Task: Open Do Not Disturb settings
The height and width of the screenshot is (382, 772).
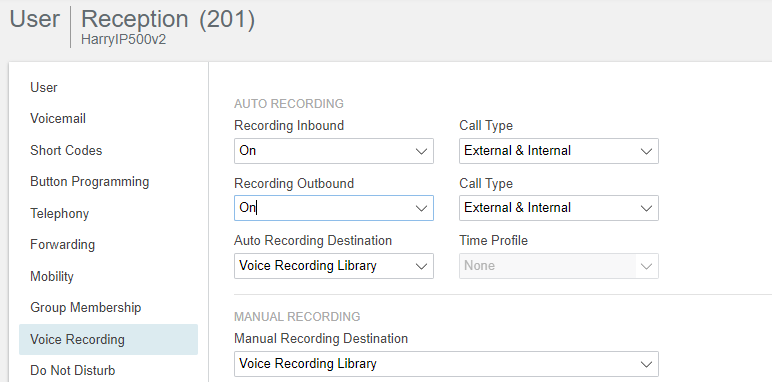Action: tap(72, 370)
